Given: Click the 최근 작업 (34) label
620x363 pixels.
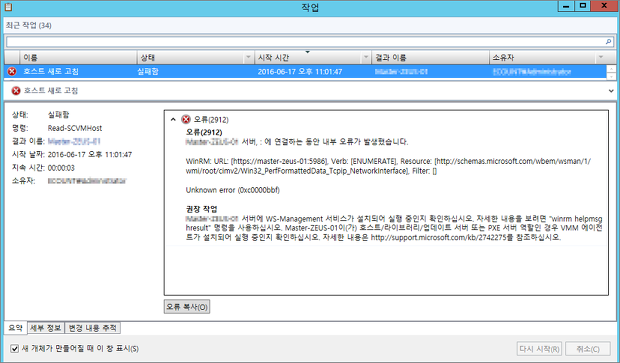Looking at the screenshot, I should tap(28, 25).
